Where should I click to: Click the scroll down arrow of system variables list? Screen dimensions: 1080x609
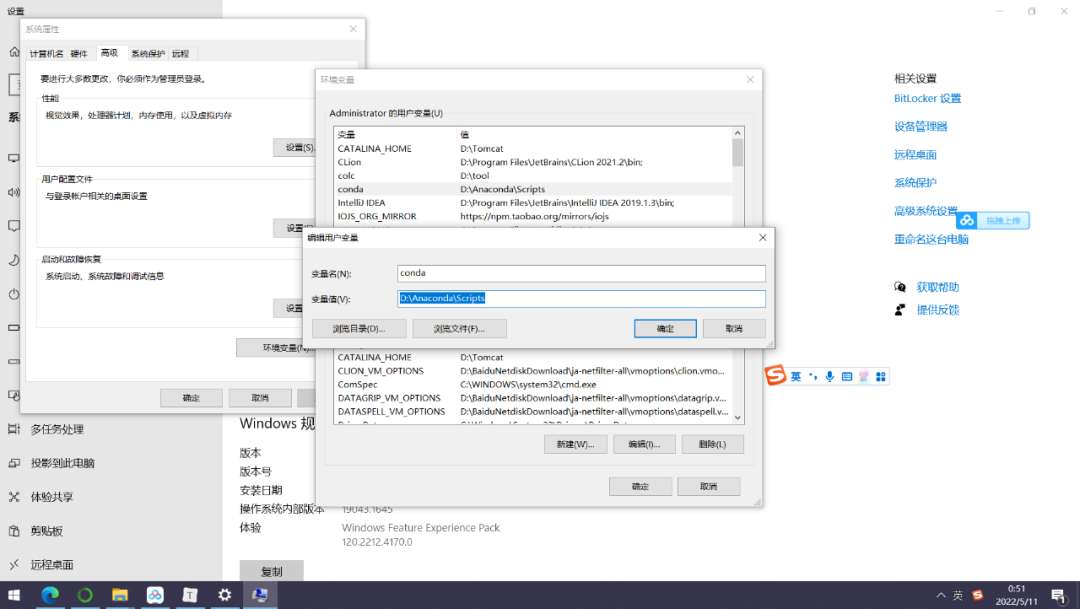tap(738, 417)
